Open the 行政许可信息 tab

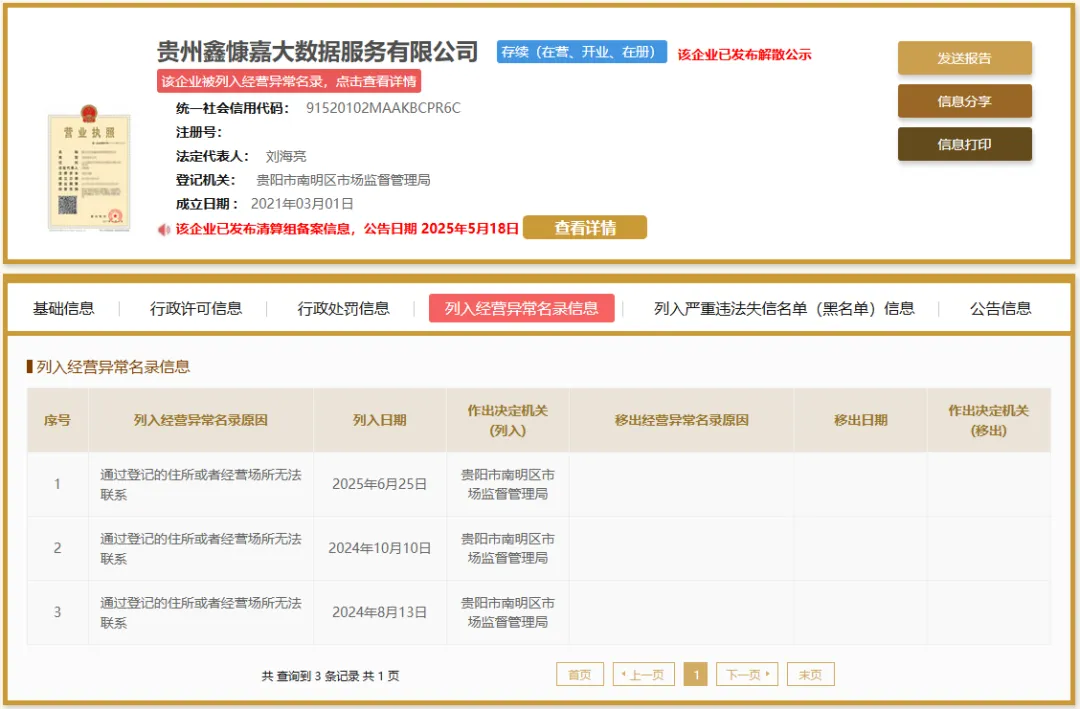(196, 309)
